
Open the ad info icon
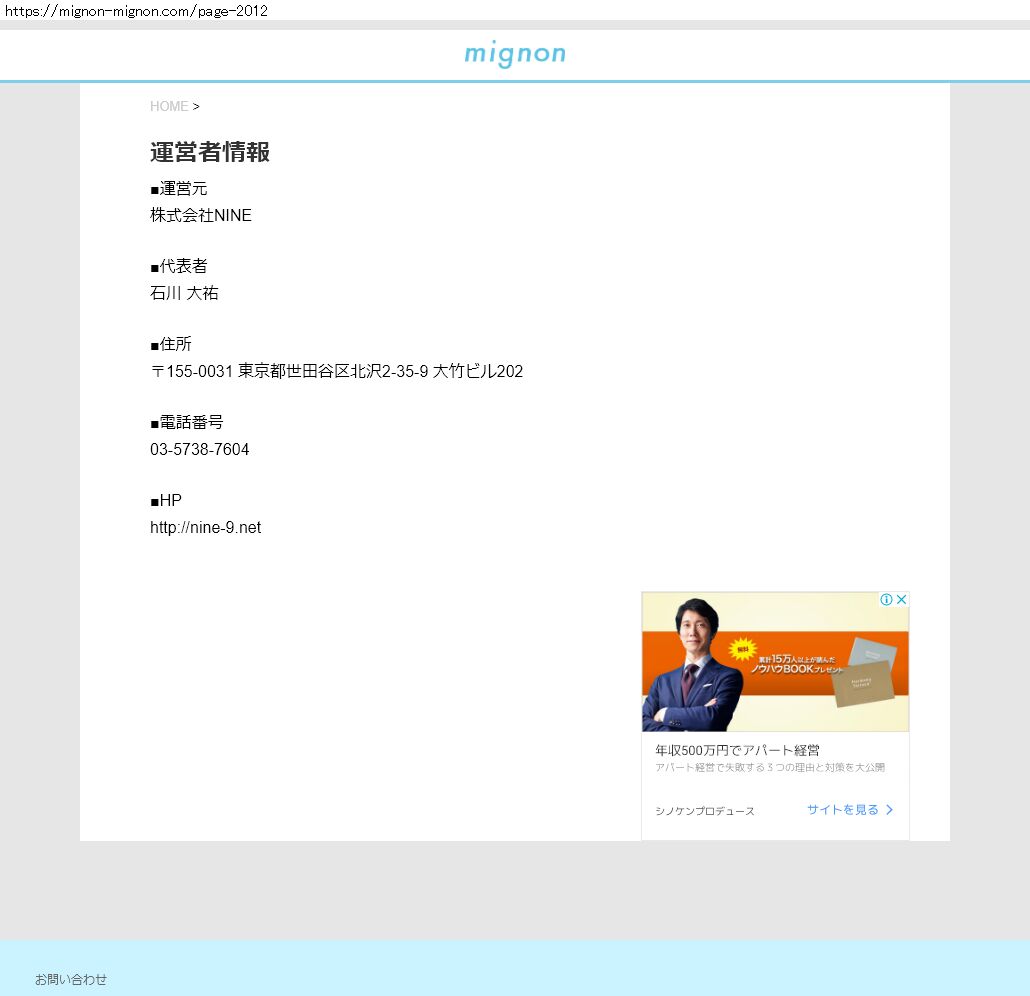[x=886, y=599]
